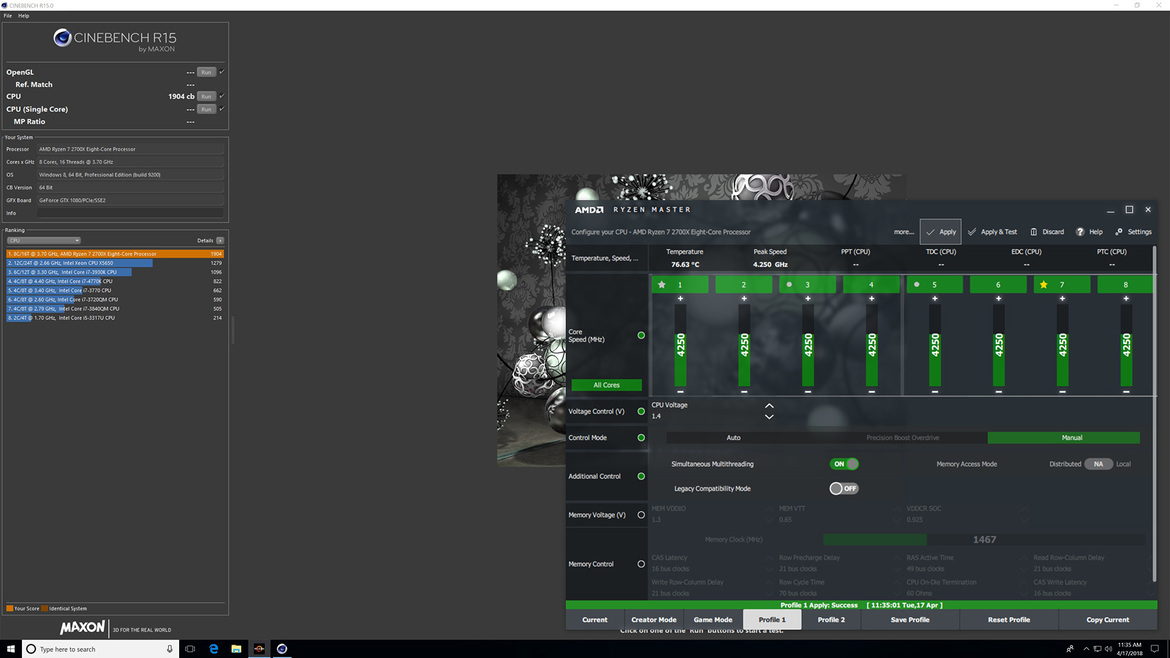Toggle Memory Access Mode switch
The image size is (1170, 658).
pyautogui.click(x=1098, y=464)
